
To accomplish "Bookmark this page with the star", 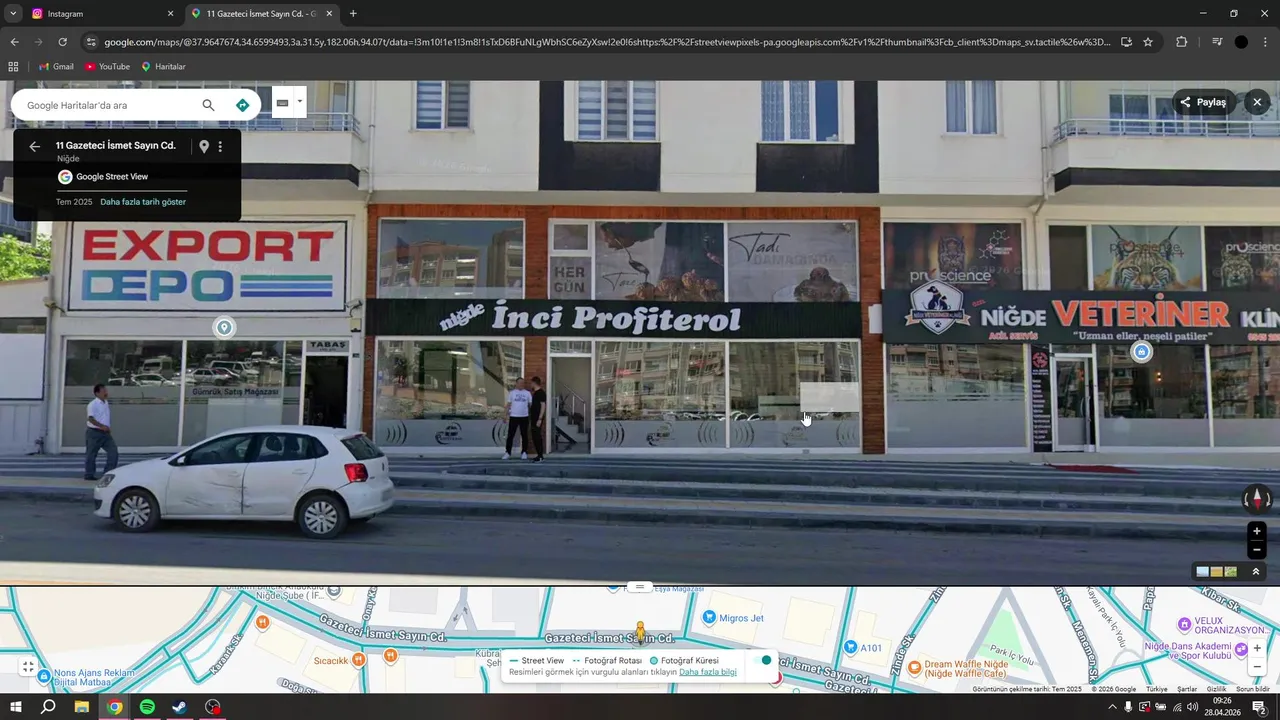I will pos(1148,42).
